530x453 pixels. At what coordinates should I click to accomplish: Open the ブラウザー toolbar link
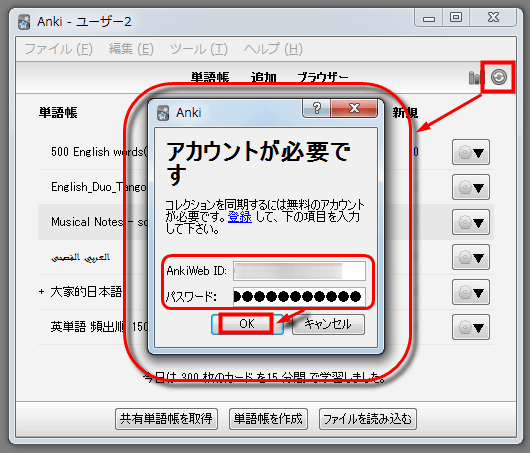click(x=323, y=77)
